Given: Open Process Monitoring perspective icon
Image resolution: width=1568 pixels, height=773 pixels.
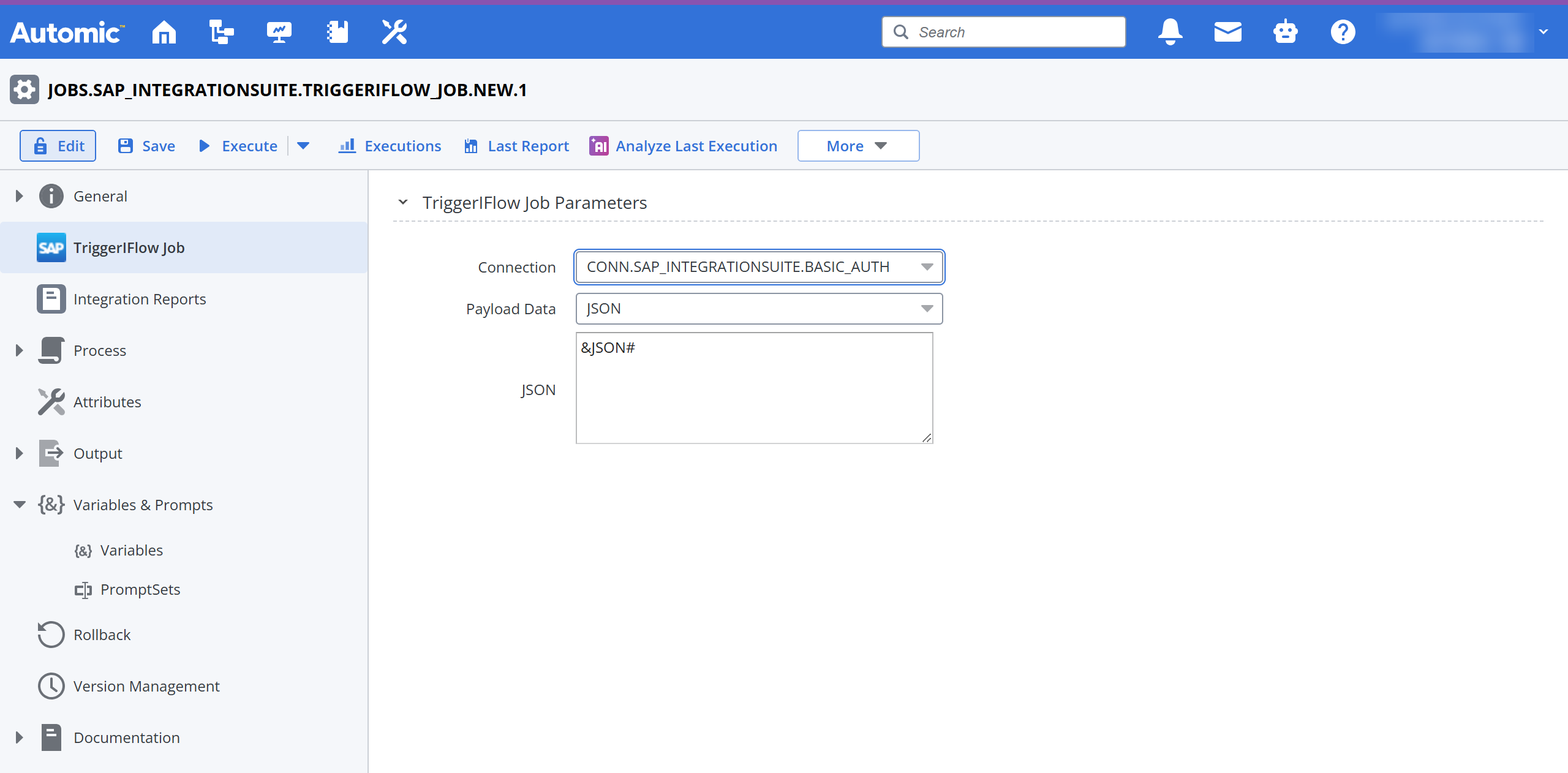Looking at the screenshot, I should point(279,32).
